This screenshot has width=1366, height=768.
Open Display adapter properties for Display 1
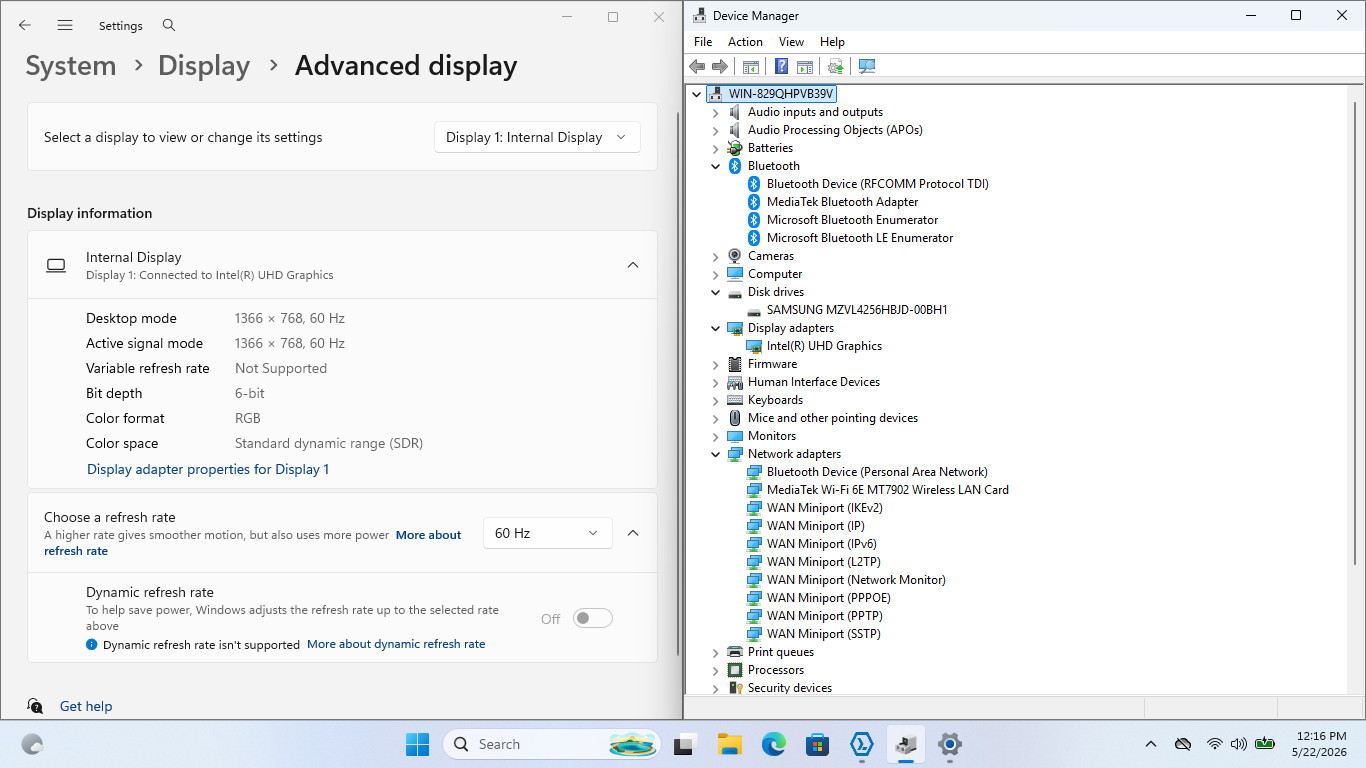(x=208, y=469)
